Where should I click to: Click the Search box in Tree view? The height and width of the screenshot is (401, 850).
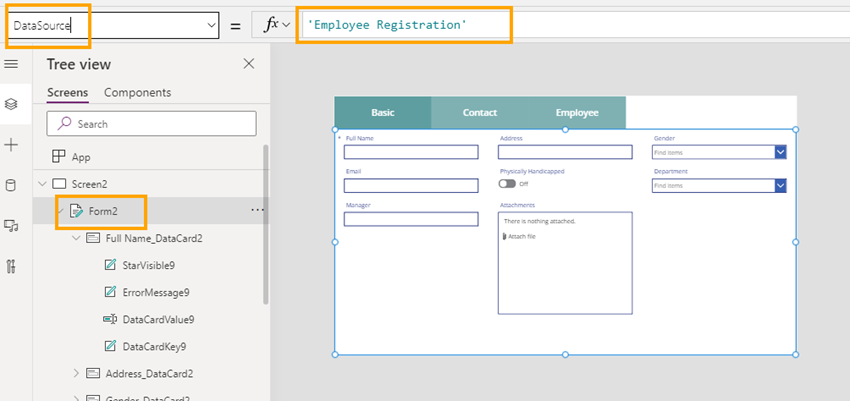[151, 124]
